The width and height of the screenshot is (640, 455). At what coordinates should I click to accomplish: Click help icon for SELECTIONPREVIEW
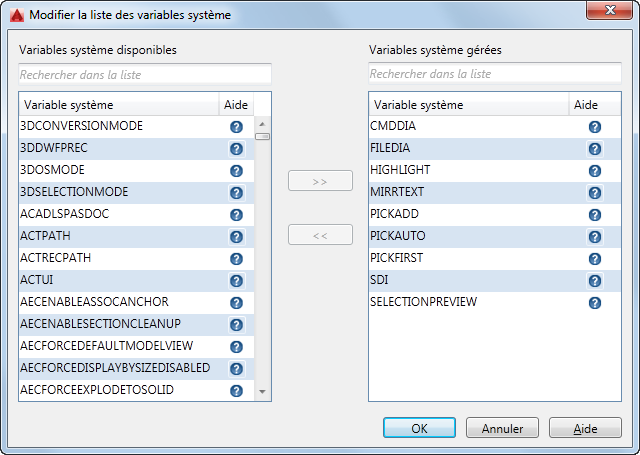tap(594, 303)
